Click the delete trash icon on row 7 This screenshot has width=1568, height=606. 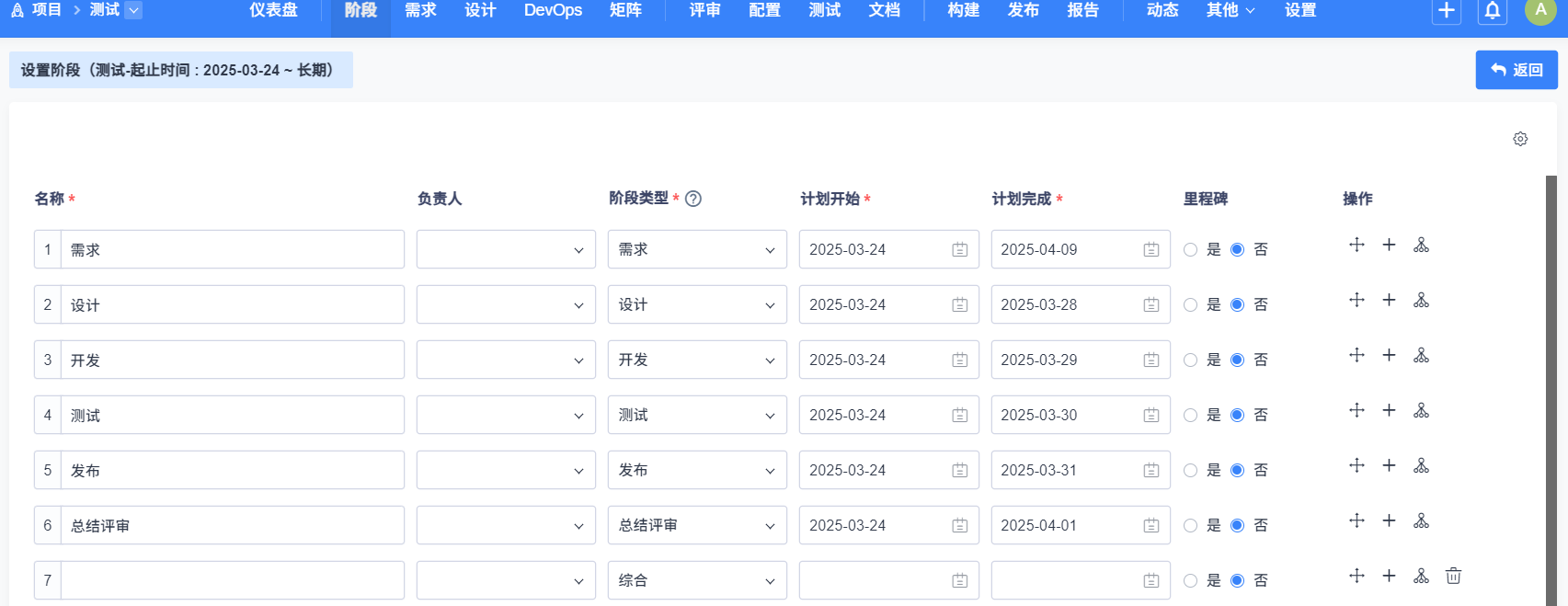pyautogui.click(x=1453, y=576)
